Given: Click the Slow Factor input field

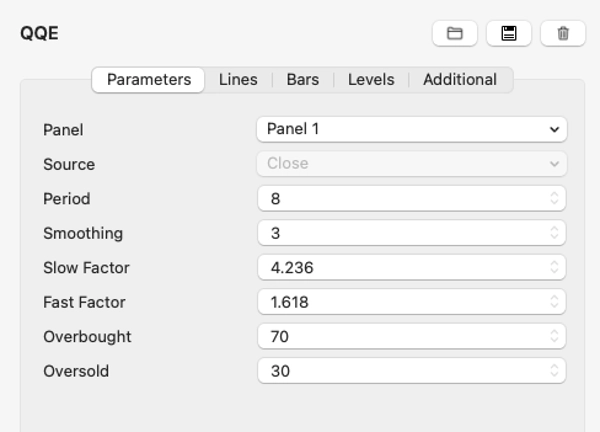Looking at the screenshot, I should pos(400,268).
